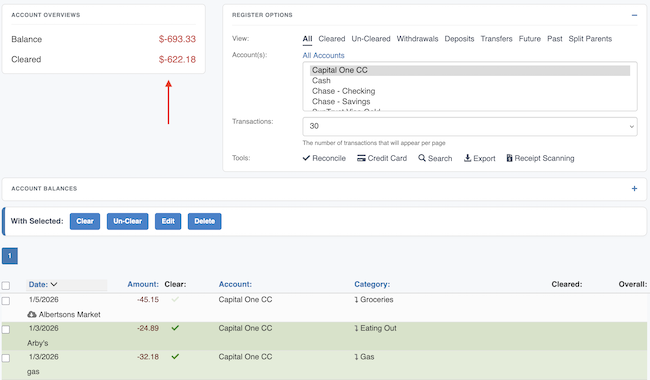Open the Search tool

(x=435, y=158)
